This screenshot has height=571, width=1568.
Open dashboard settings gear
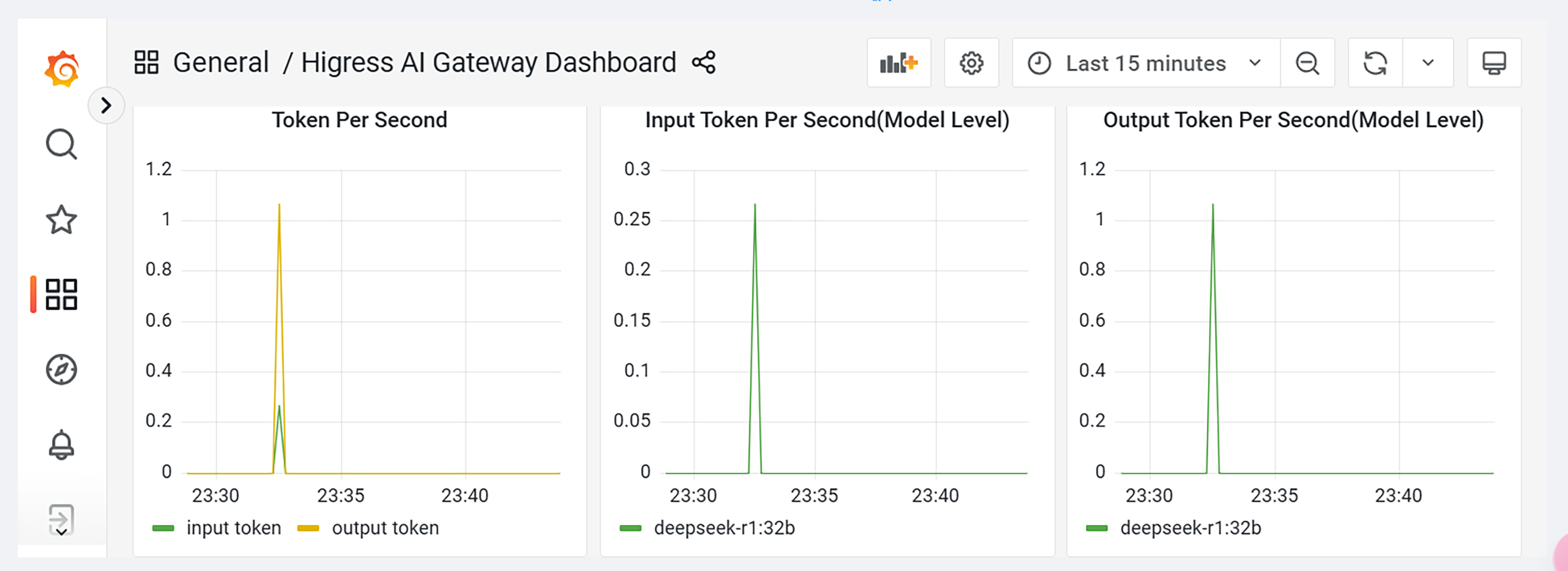971,63
